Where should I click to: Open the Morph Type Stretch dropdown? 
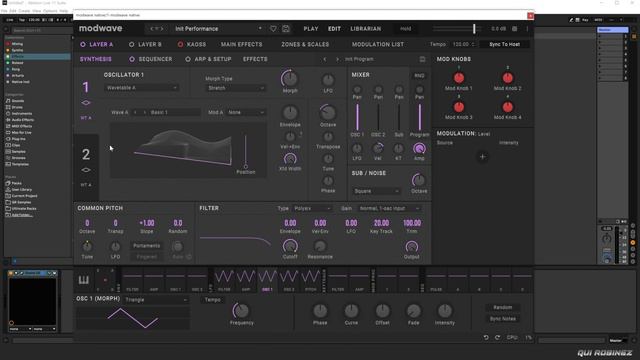coord(236,88)
